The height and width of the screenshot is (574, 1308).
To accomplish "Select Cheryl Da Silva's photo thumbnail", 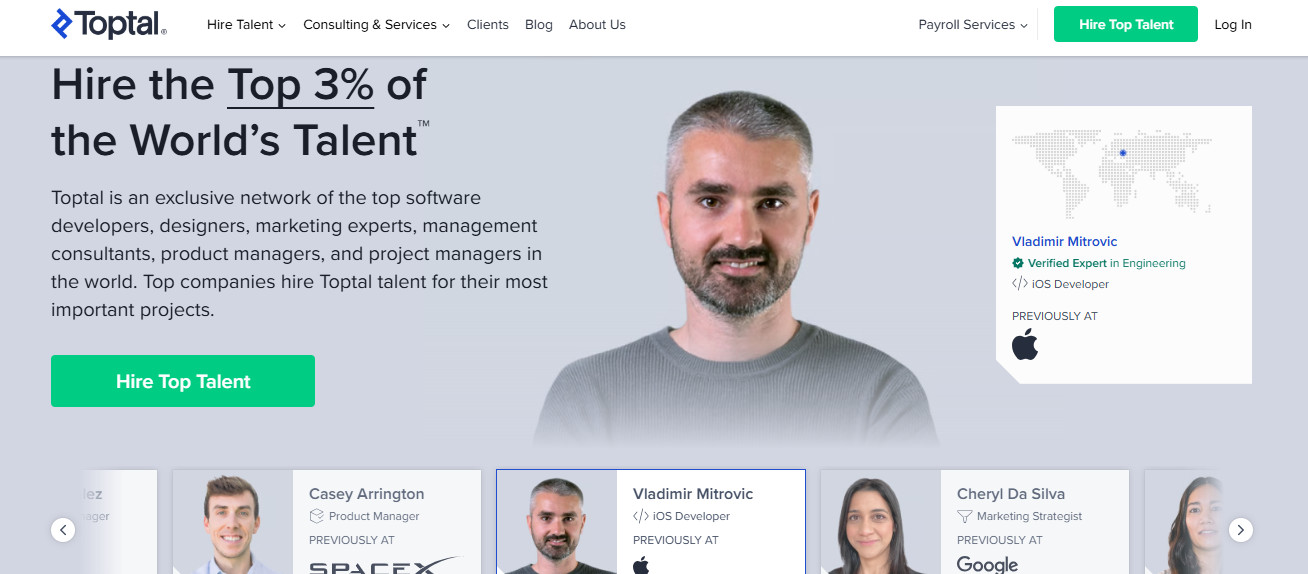I will click(x=881, y=522).
